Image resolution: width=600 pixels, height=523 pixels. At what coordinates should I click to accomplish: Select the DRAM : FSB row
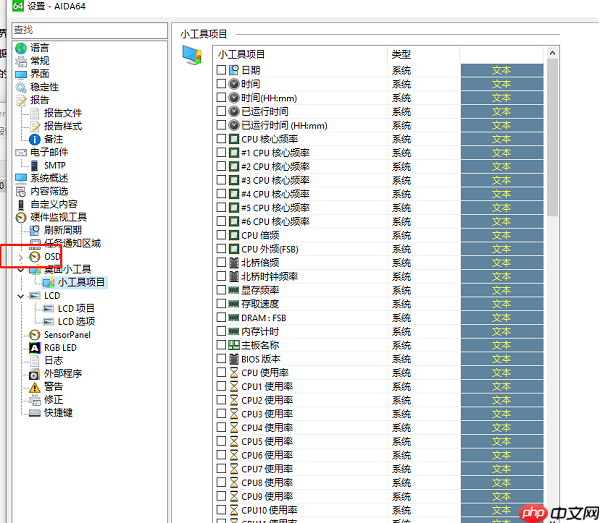coord(264,318)
